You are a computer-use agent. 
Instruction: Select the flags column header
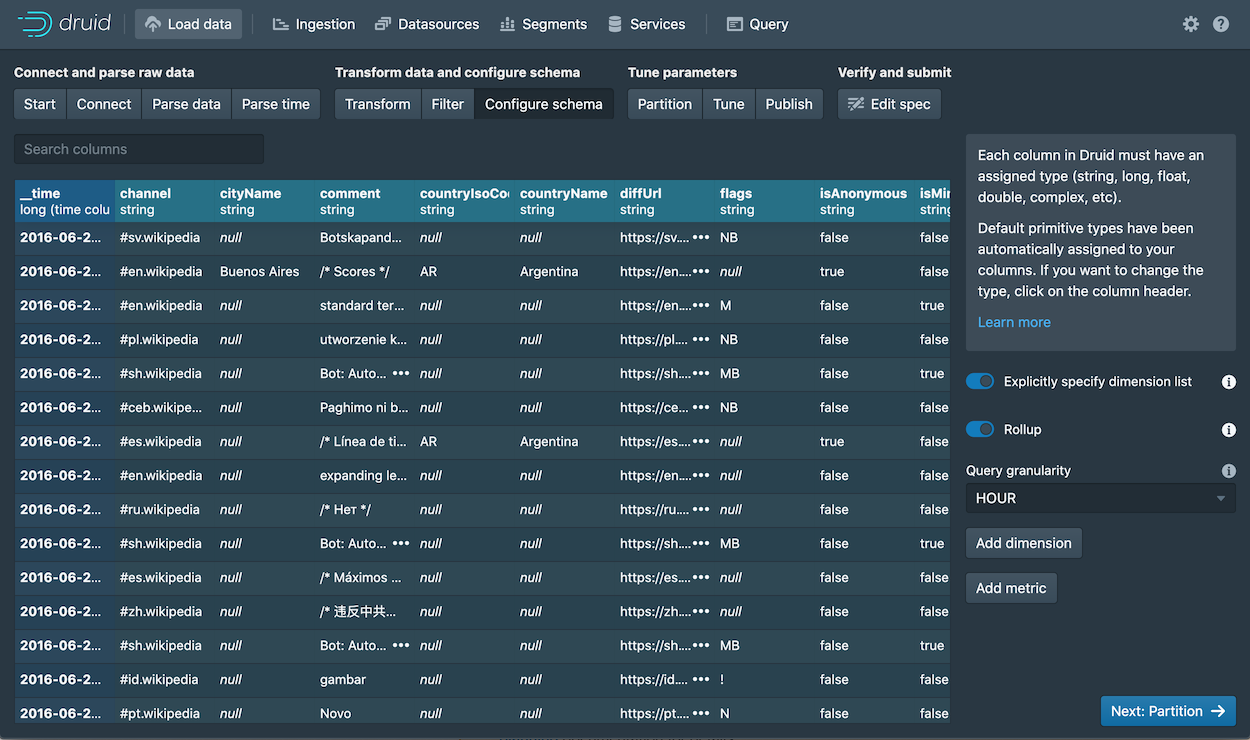point(765,201)
